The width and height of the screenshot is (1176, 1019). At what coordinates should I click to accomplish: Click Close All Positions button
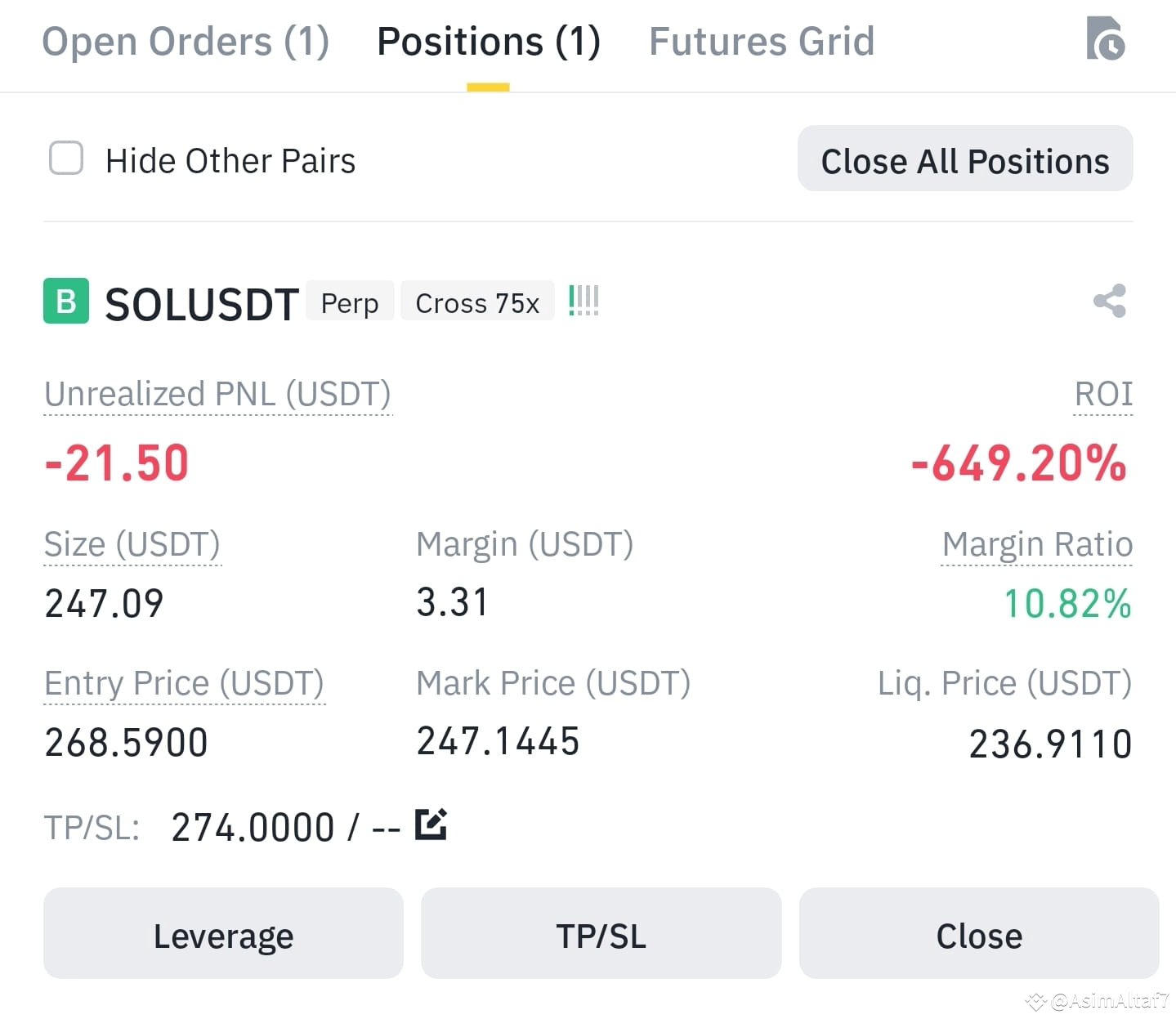965,159
